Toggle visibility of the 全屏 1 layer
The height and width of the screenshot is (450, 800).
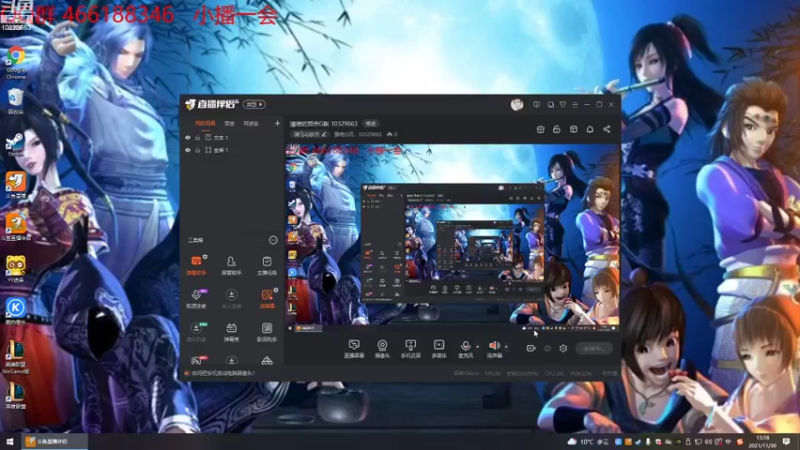coord(188,151)
